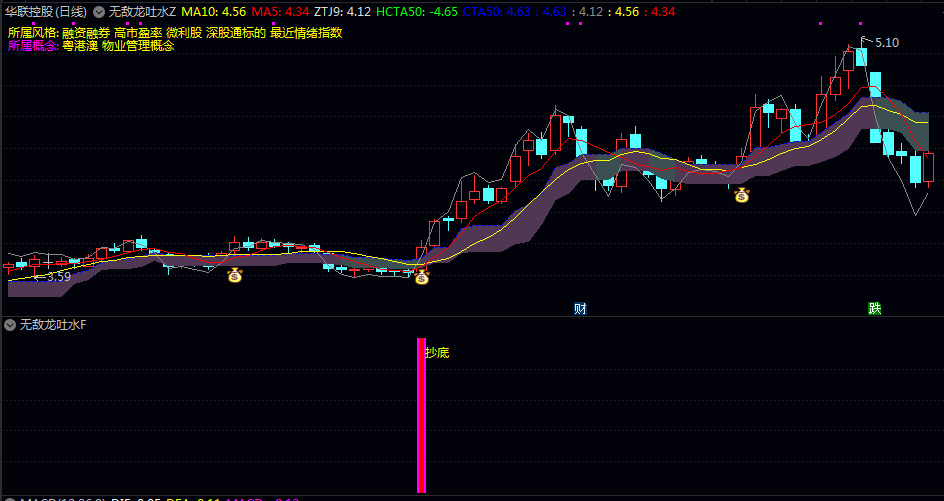The height and width of the screenshot is (501, 944).
Task: Click the 无敌龙吐水Z indicator name
Action: tap(142, 11)
